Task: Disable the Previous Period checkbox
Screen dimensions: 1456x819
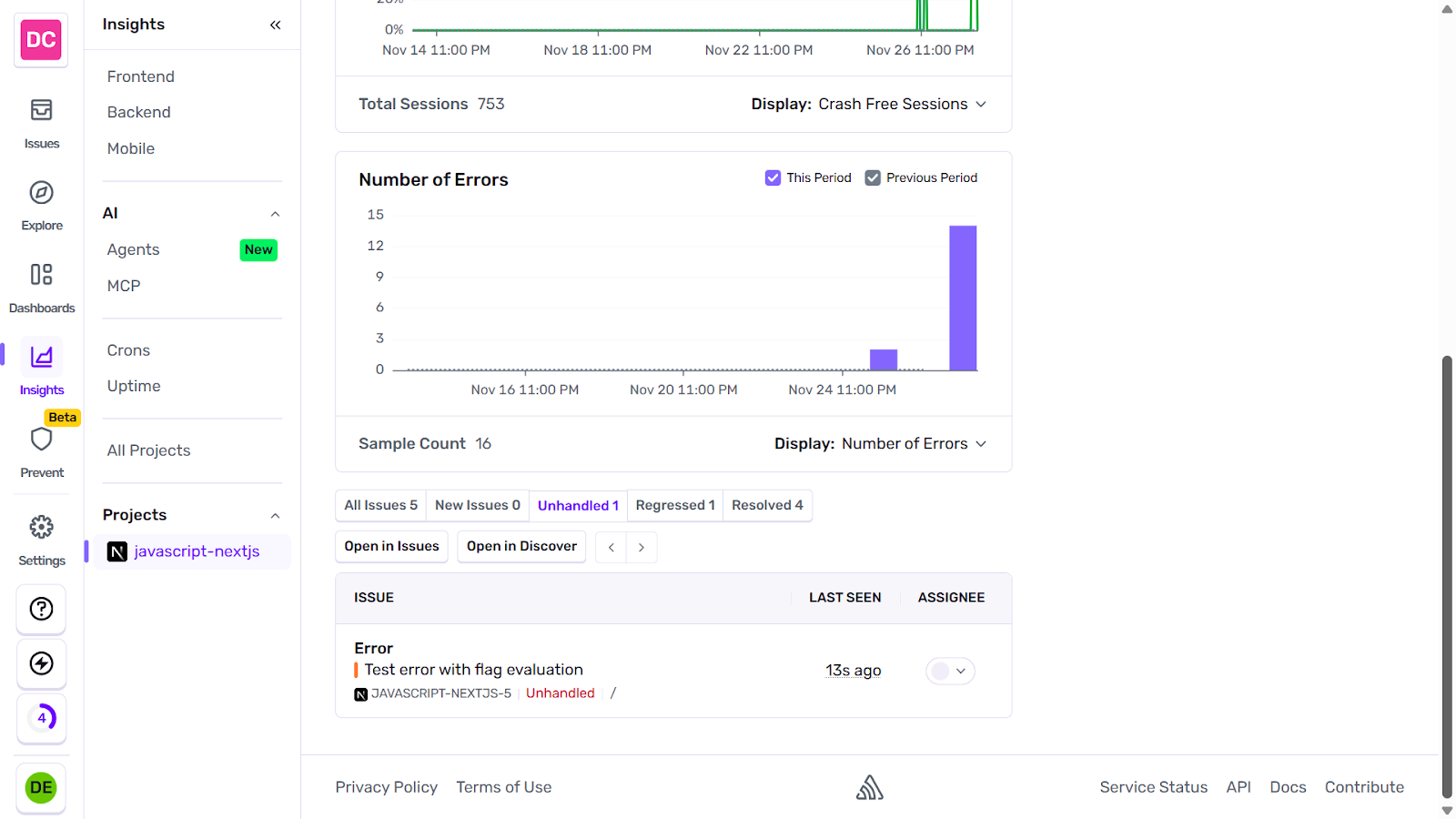Action: click(873, 177)
